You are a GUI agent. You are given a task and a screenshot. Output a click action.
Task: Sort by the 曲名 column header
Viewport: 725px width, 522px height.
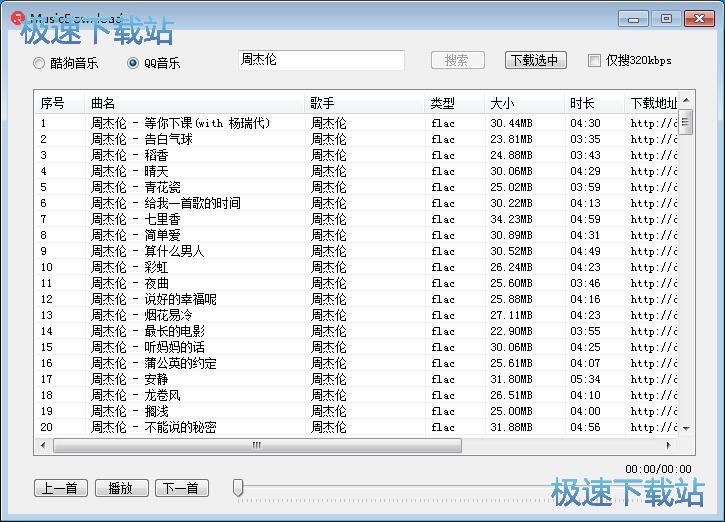194,103
